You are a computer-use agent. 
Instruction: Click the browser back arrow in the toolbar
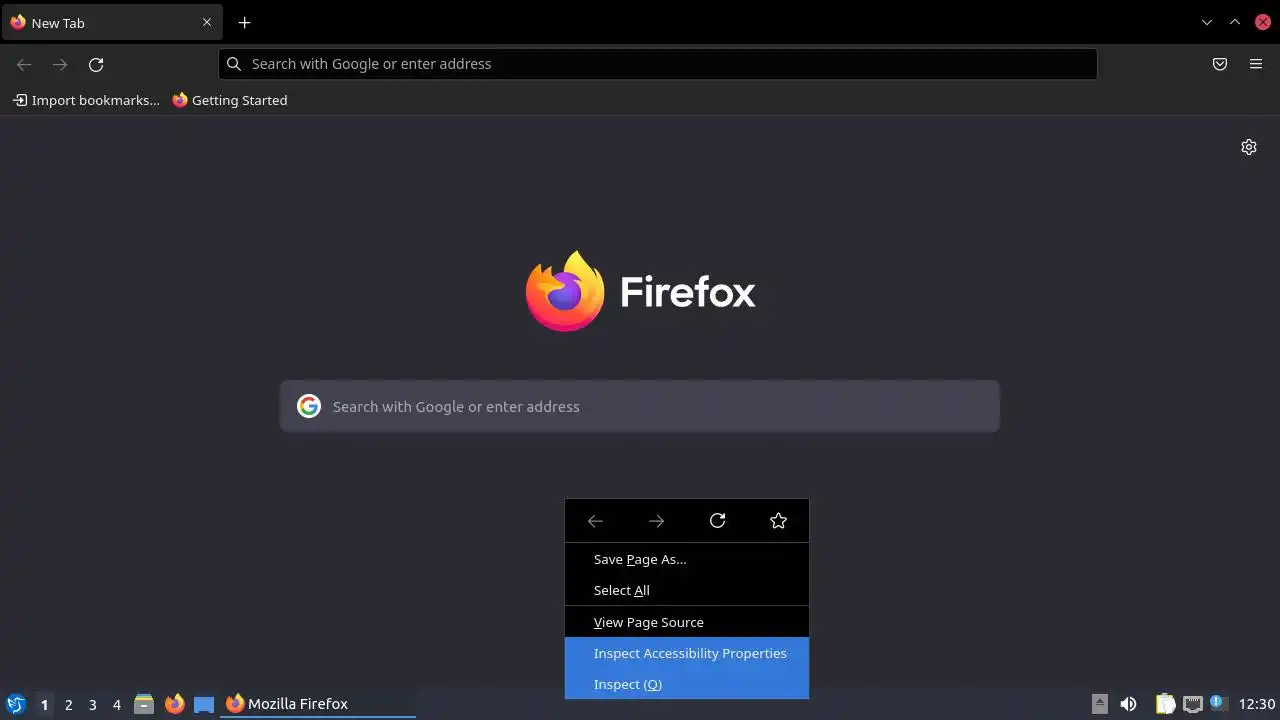point(24,64)
